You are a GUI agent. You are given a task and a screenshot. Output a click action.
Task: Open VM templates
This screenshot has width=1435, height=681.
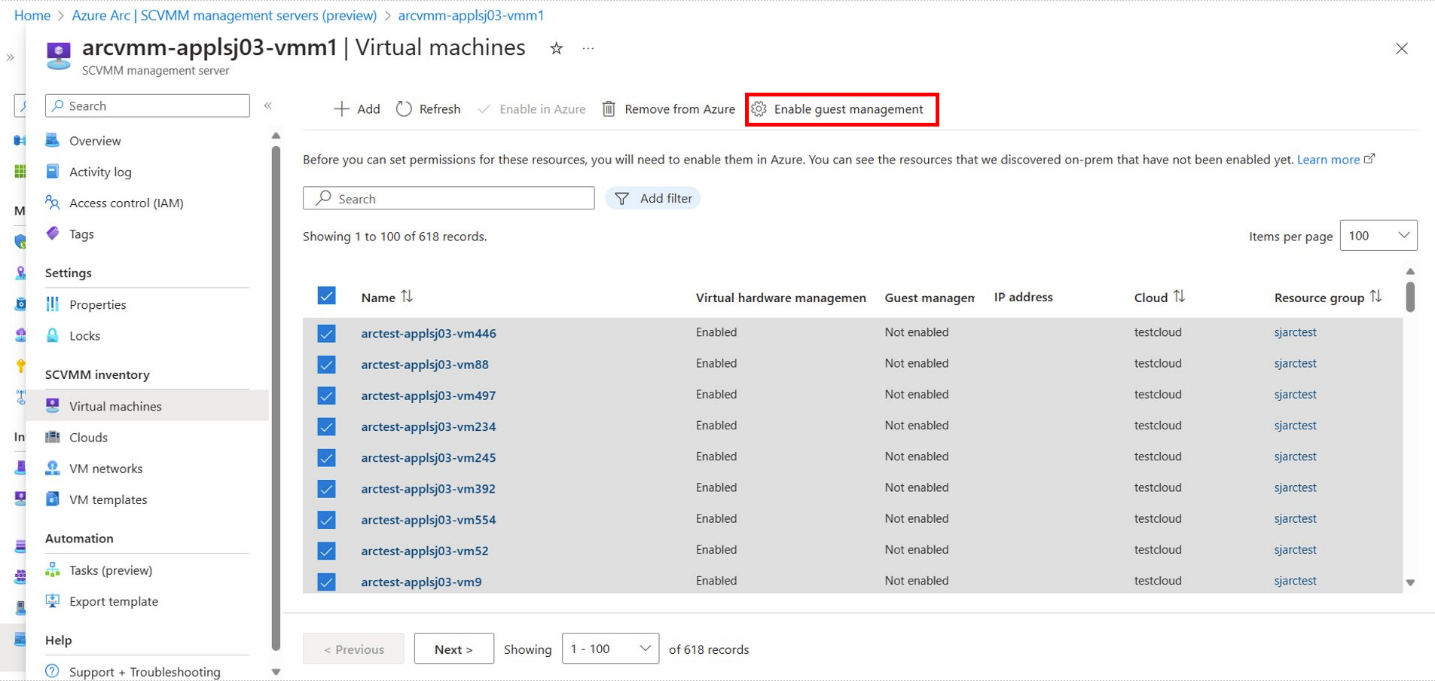107,499
